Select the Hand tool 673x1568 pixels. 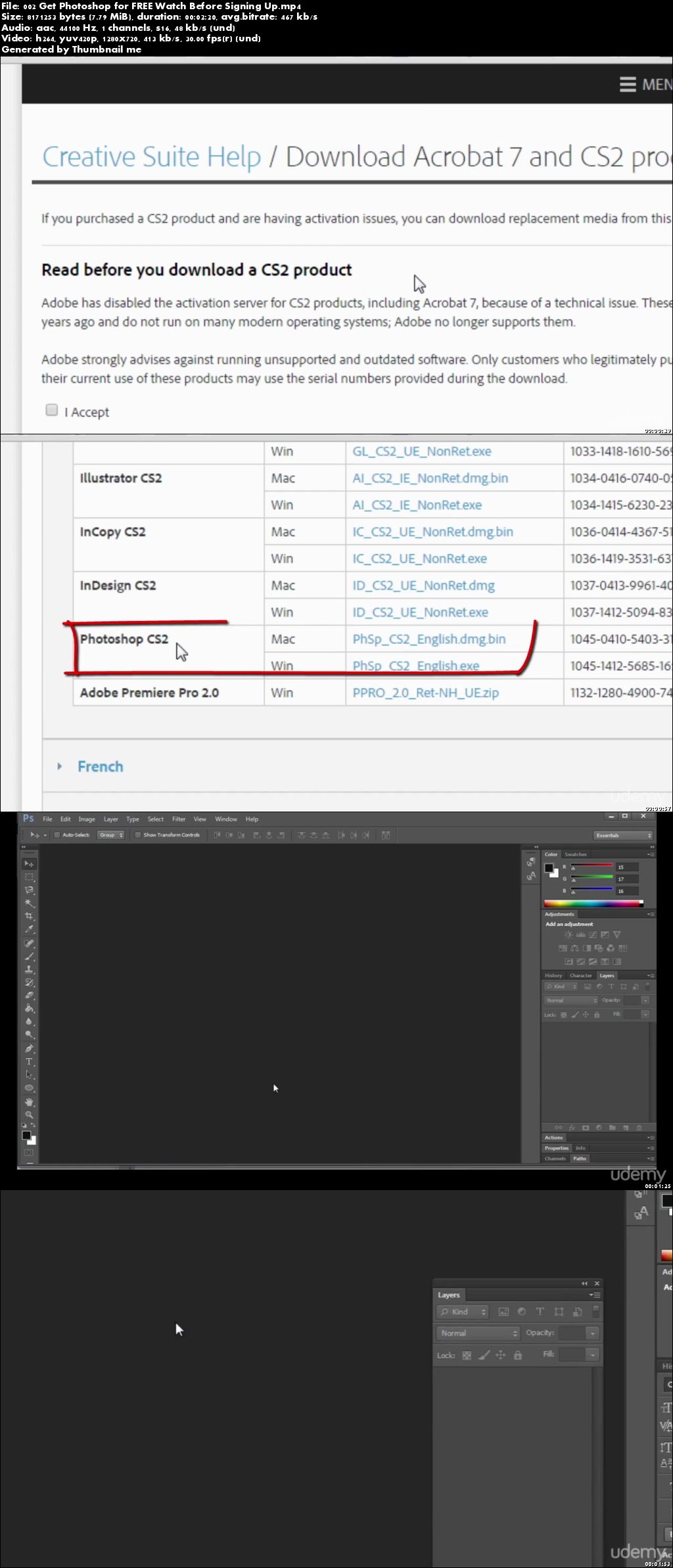[29, 1102]
